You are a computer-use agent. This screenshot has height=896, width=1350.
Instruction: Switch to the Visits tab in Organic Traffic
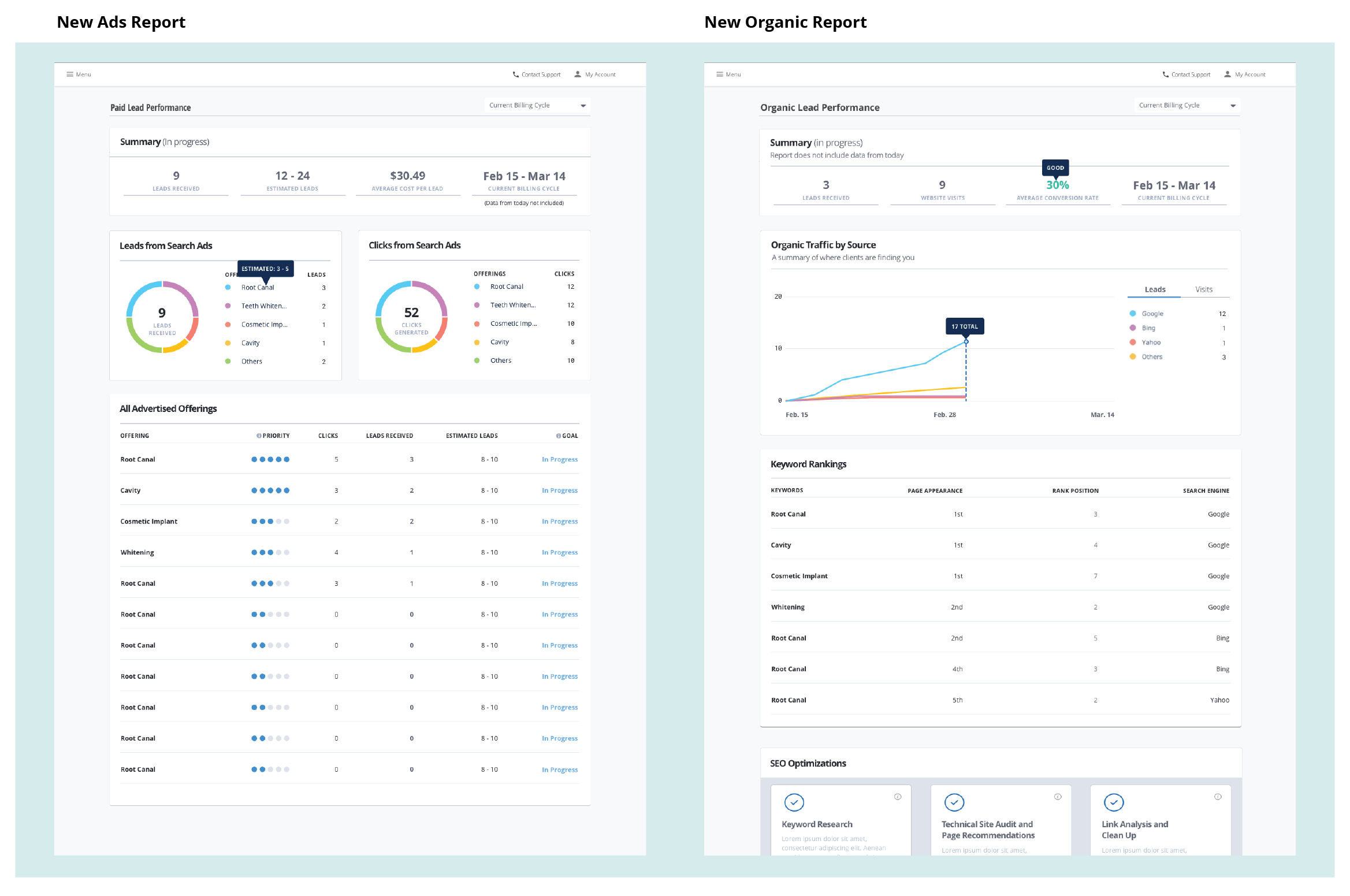(x=1204, y=289)
